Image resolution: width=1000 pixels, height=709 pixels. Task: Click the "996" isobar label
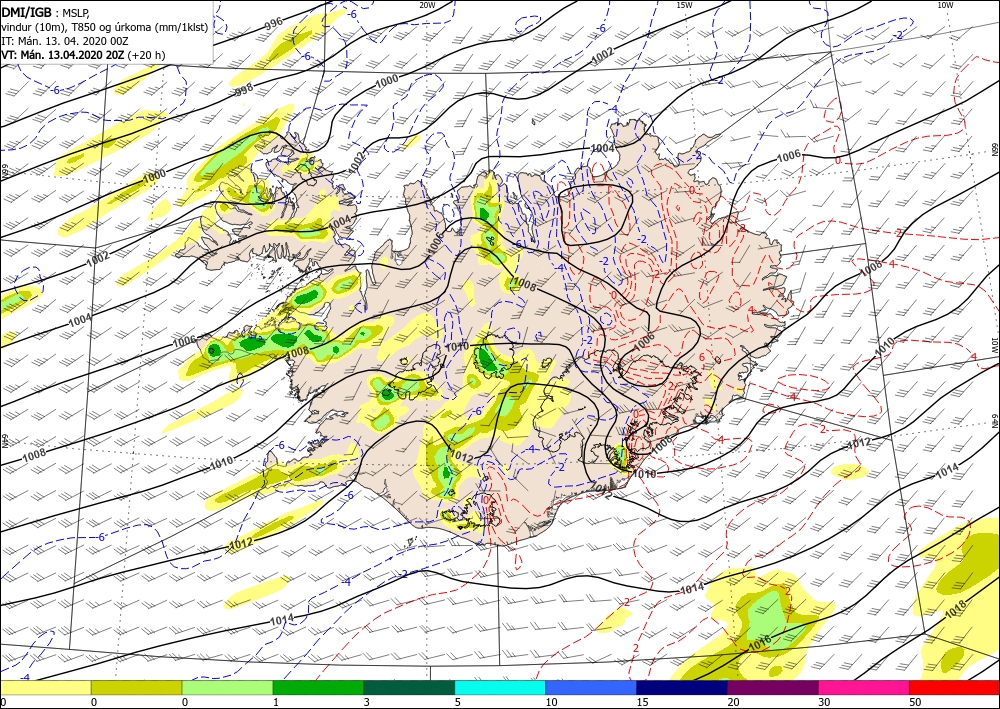(x=274, y=24)
